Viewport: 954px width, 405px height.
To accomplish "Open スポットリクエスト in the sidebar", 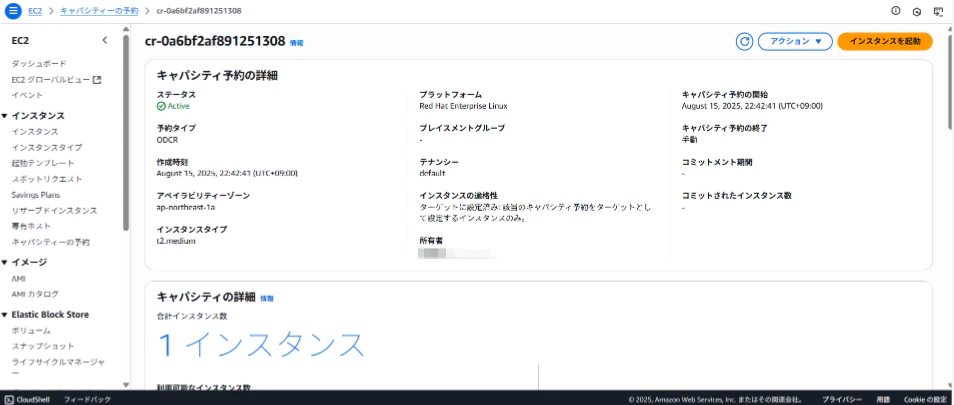I will 47,179.
